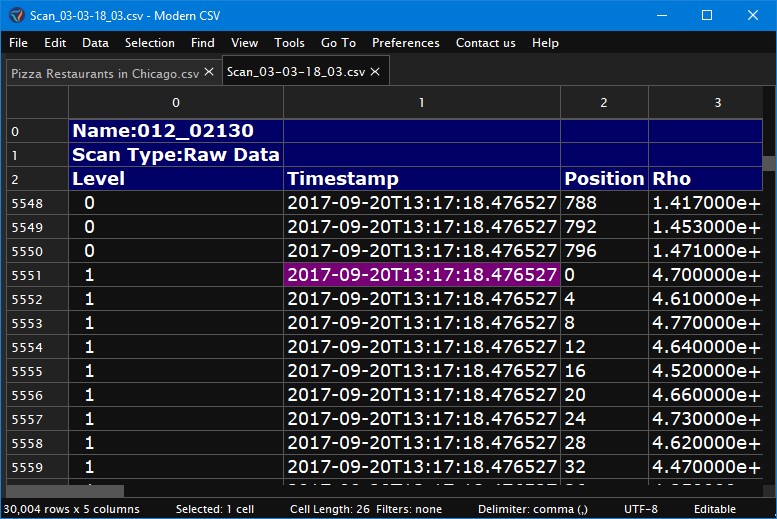777x519 pixels.
Task: Open the Data menu
Action: click(x=95, y=43)
